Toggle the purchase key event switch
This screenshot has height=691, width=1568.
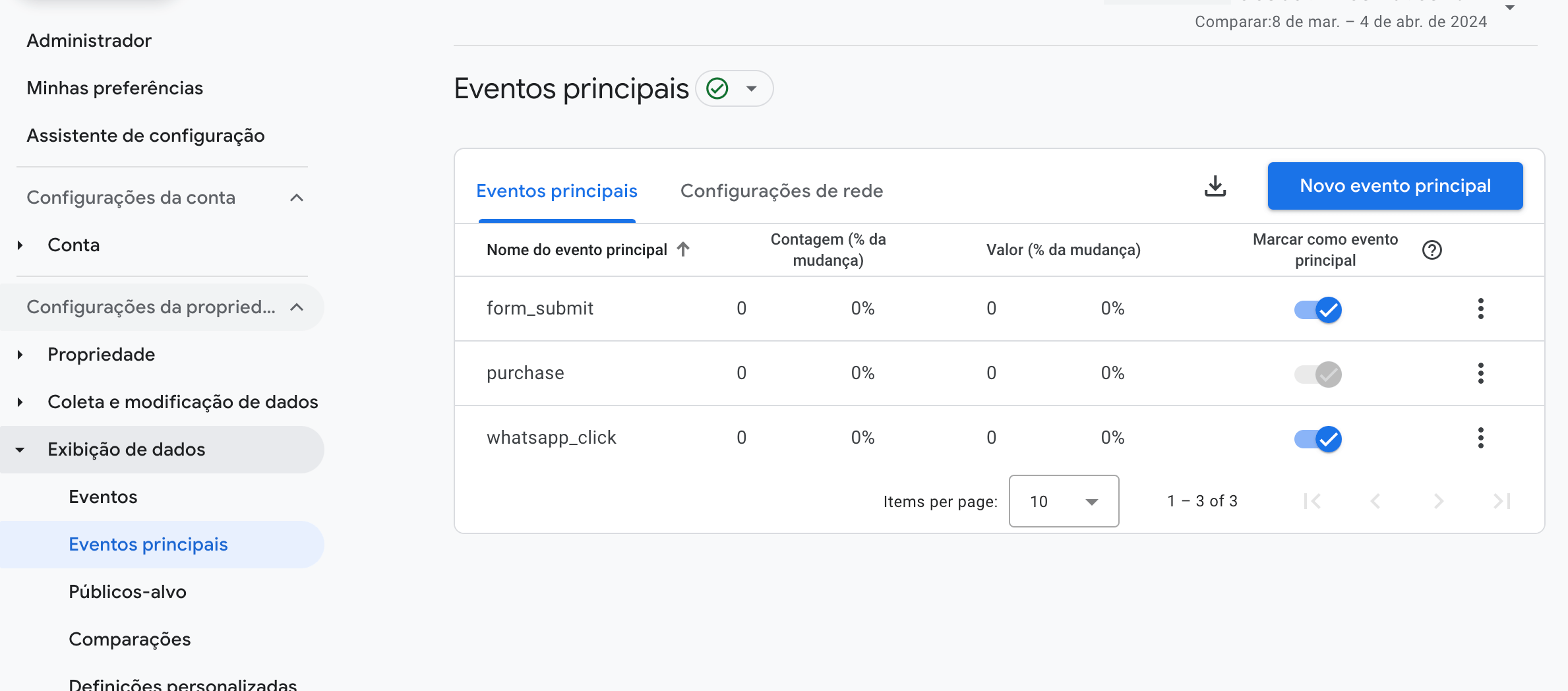click(1317, 374)
